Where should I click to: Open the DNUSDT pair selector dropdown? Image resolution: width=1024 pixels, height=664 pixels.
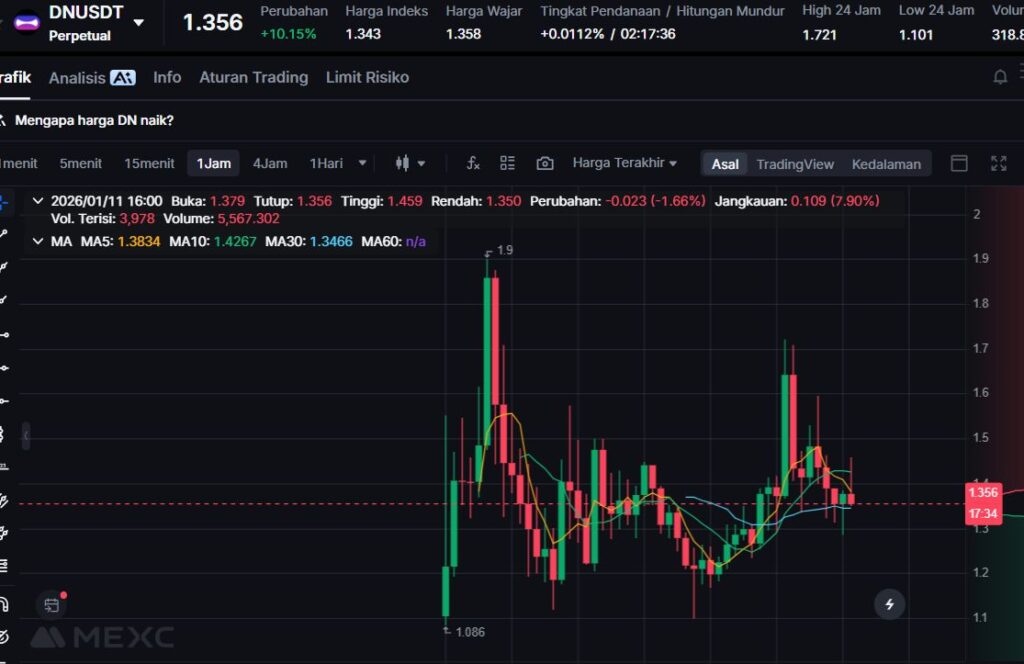pyautogui.click(x=138, y=22)
